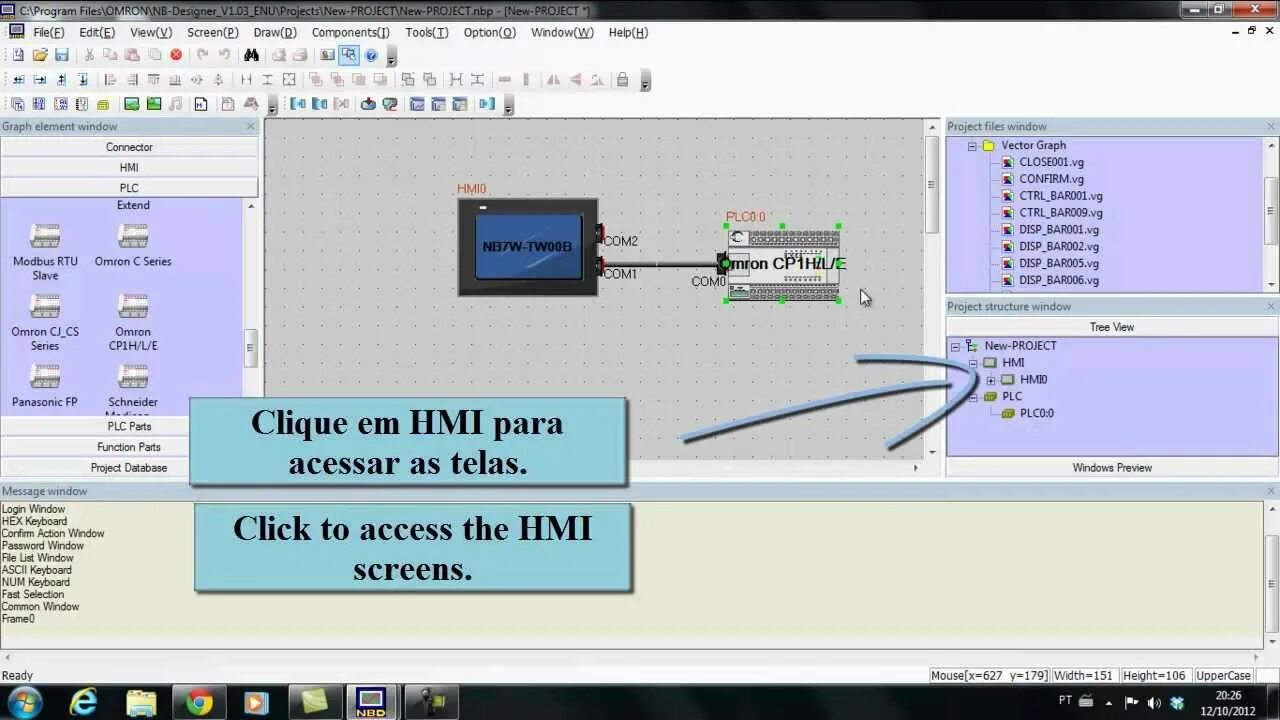
Task: Open the Draw menu
Action: pyautogui.click(x=275, y=32)
